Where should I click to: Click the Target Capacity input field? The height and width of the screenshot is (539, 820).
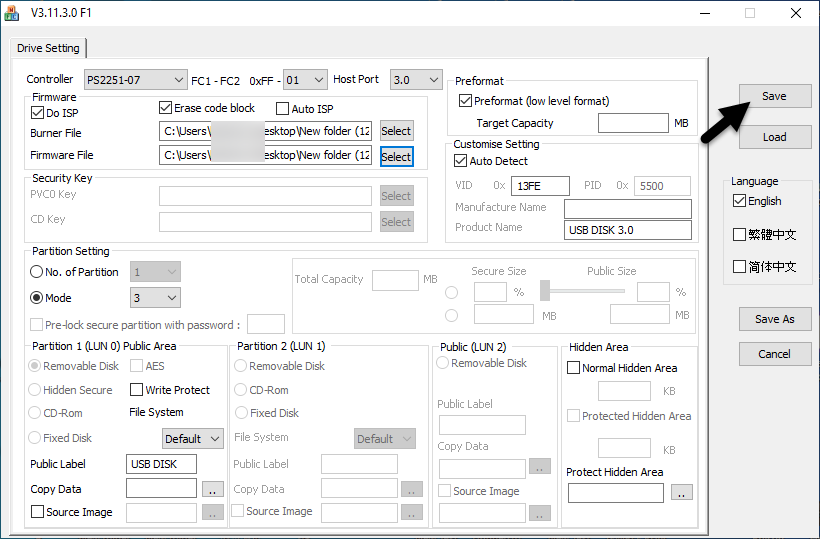633,123
